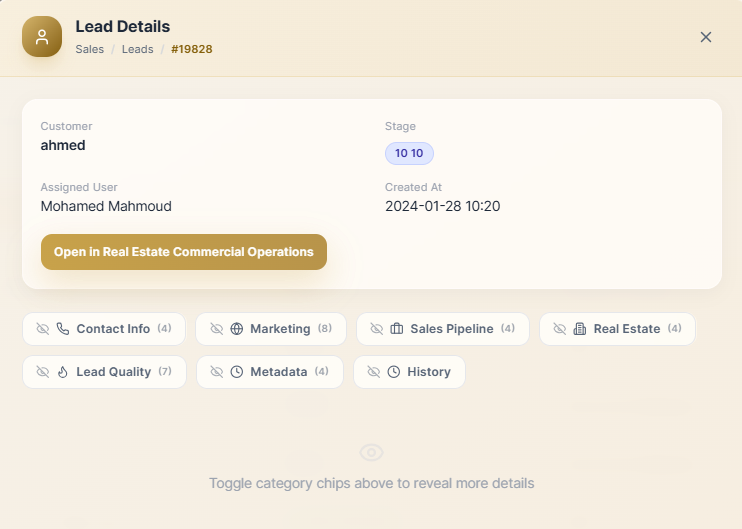The height and width of the screenshot is (529, 742).
Task: Click hidden-eye icon on History chip
Action: pos(373,372)
